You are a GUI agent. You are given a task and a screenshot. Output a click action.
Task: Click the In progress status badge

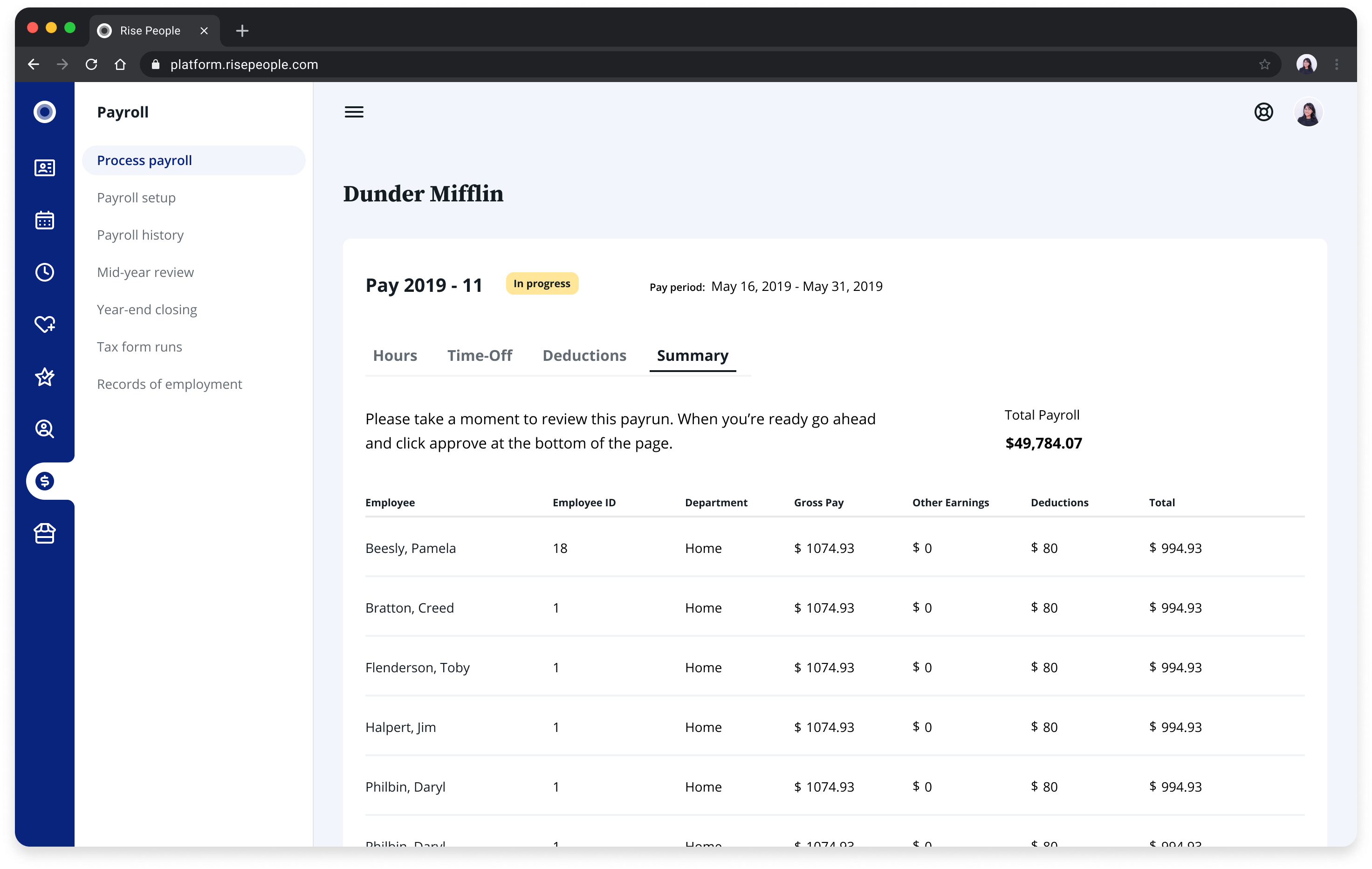[542, 283]
